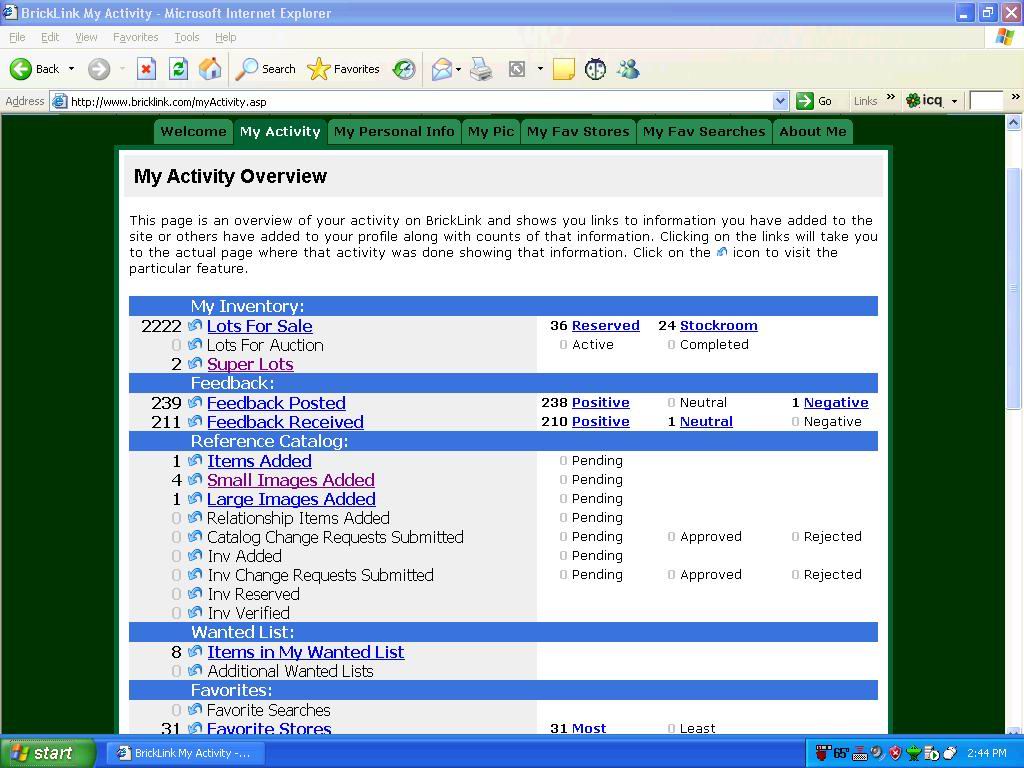This screenshot has width=1024, height=768.
Task: Visit feature icon beside Items in My Wanted List
Action: [195, 651]
